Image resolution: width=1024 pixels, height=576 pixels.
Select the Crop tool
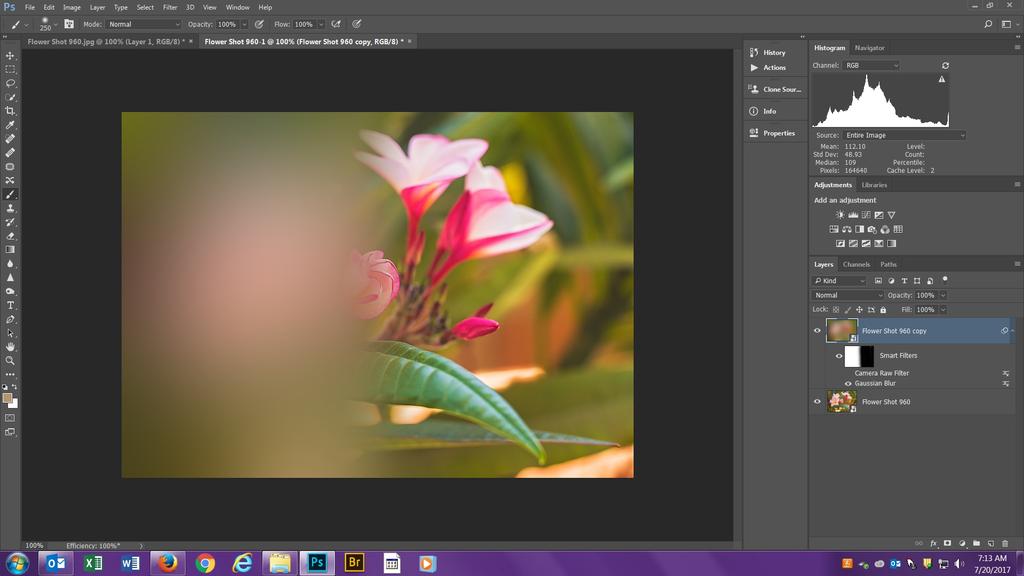(x=10, y=111)
